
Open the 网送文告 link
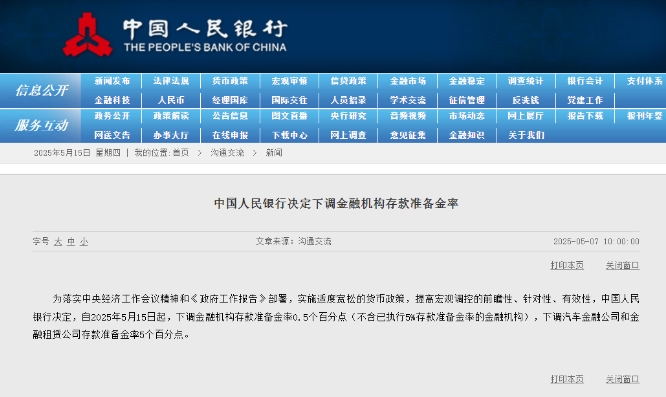pyautogui.click(x=112, y=135)
